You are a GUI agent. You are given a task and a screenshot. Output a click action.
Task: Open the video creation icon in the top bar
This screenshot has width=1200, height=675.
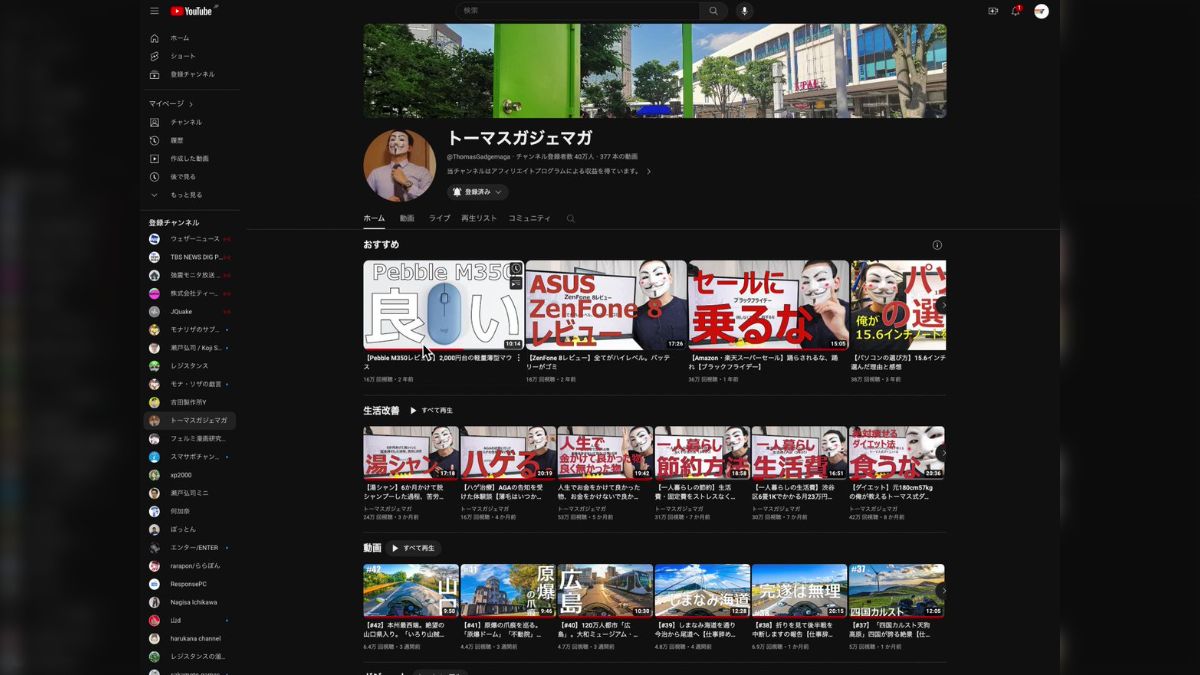(993, 11)
